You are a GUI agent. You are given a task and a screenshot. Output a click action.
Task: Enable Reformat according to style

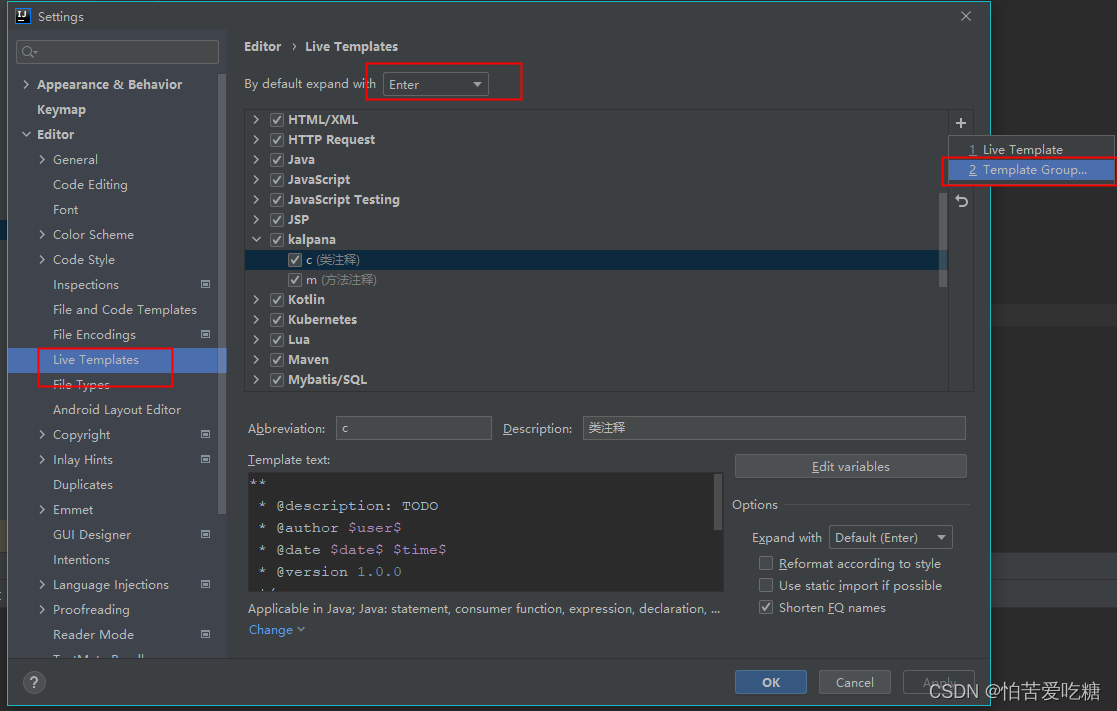tap(766, 564)
